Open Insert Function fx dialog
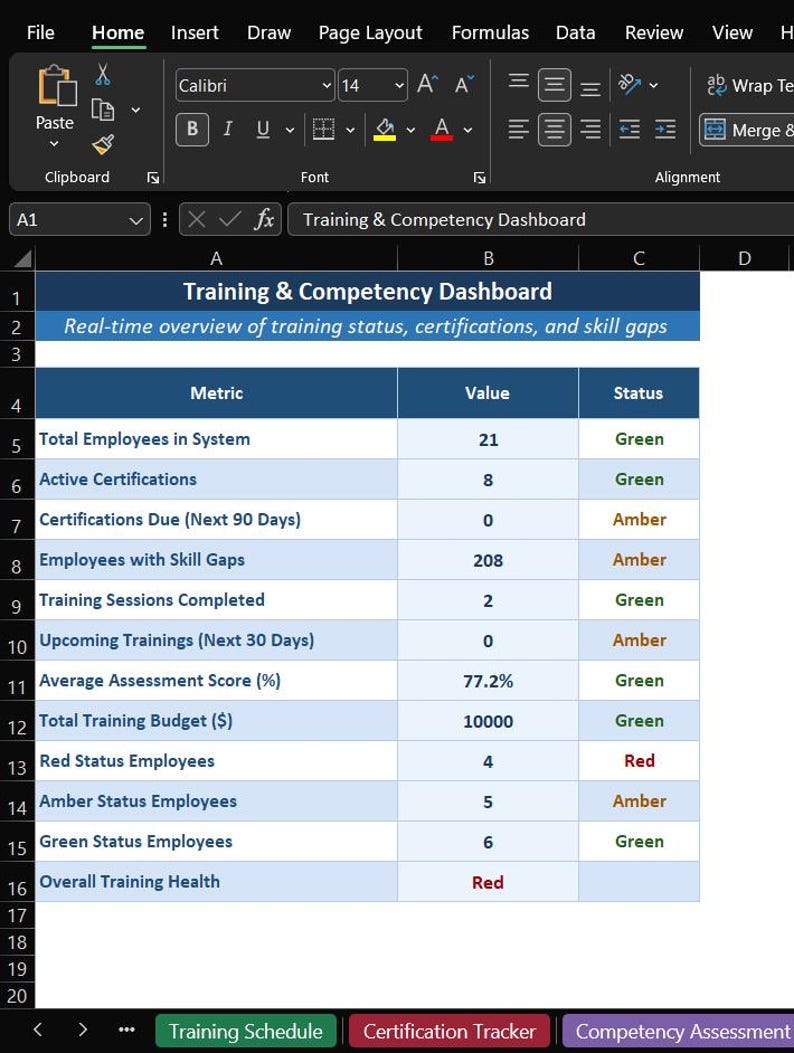 coord(263,219)
